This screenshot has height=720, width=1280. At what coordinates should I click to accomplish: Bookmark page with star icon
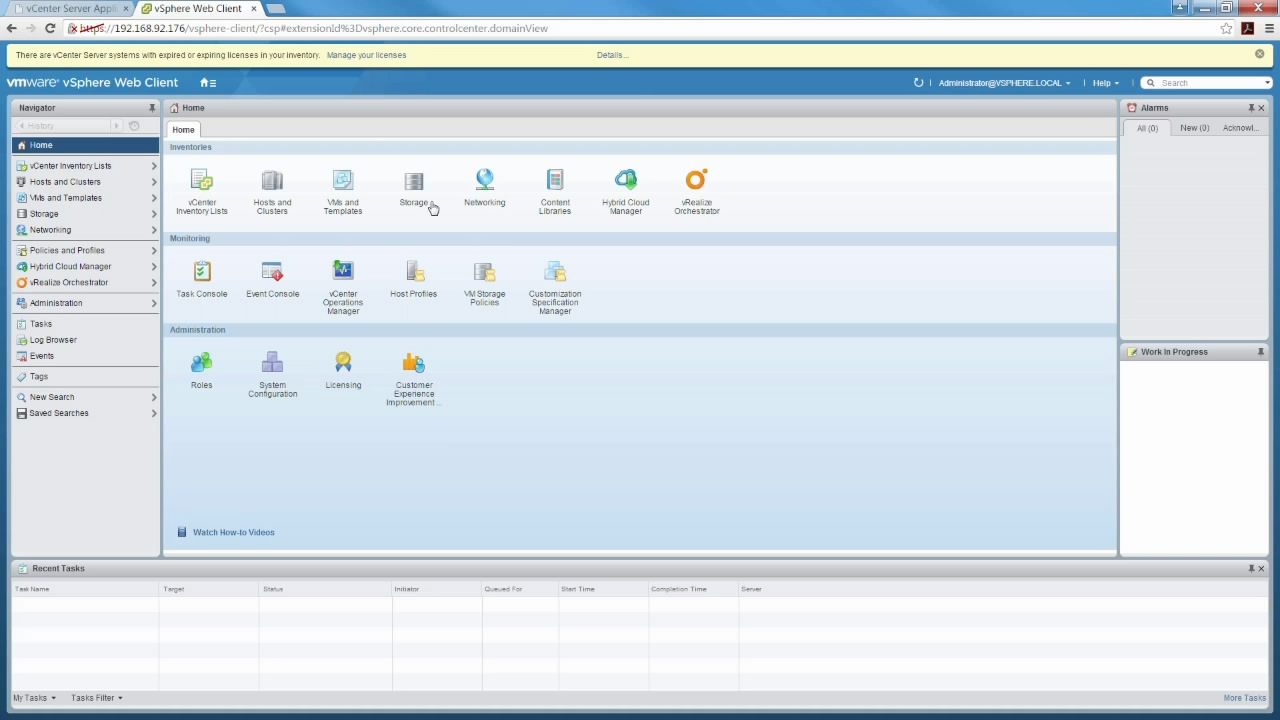(x=1226, y=28)
